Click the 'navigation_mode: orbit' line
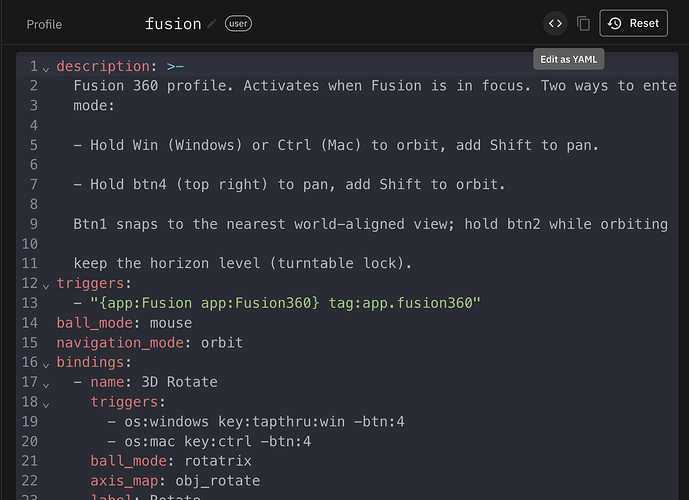This screenshot has height=500, width=689. click(x=149, y=342)
